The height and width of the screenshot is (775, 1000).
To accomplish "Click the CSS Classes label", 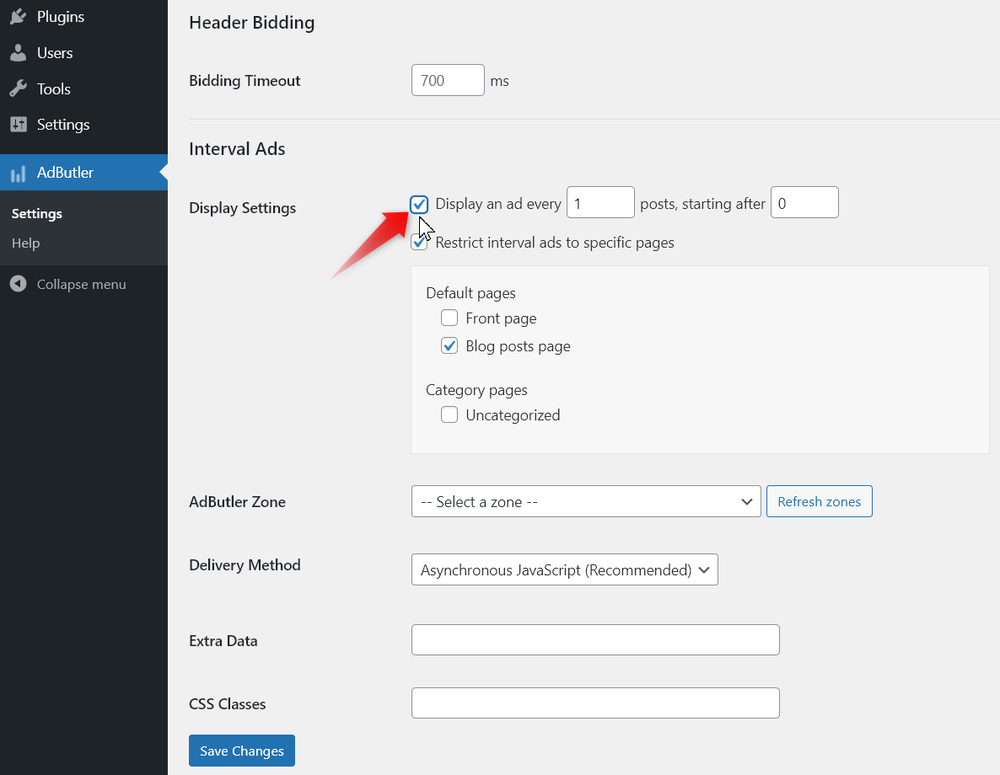I will [x=228, y=704].
